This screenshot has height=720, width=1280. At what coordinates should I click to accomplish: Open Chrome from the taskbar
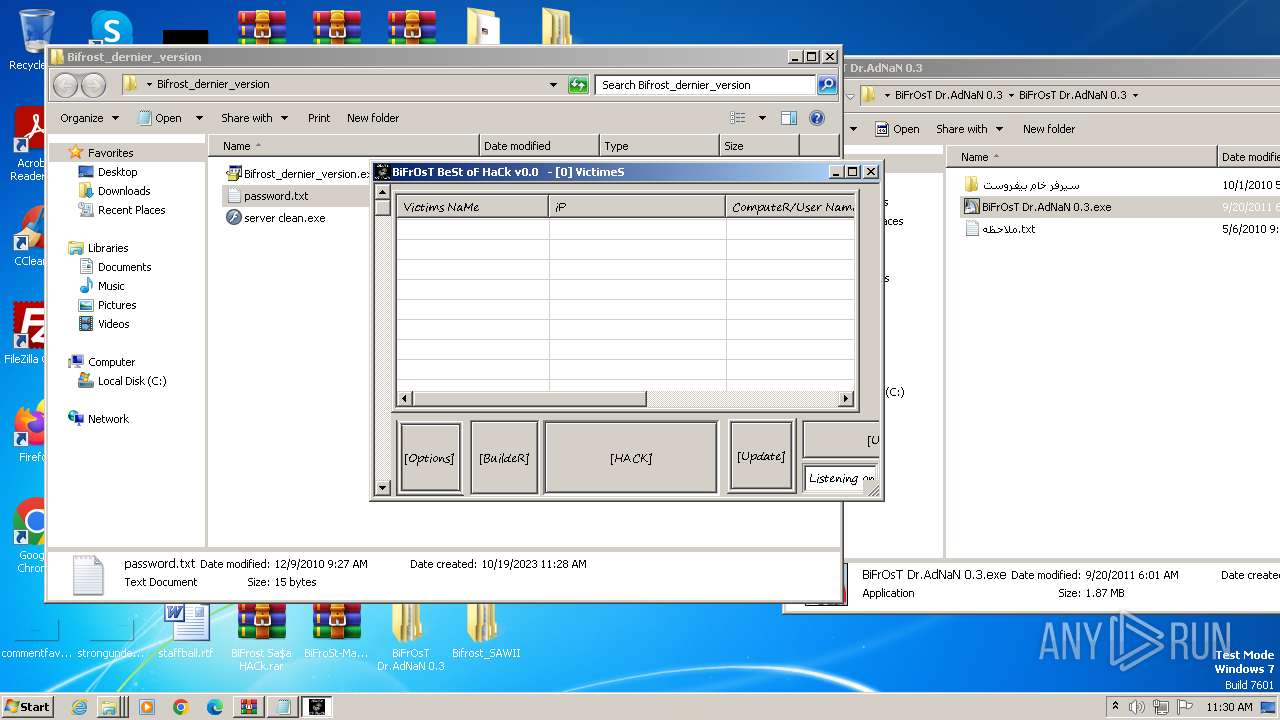180,707
